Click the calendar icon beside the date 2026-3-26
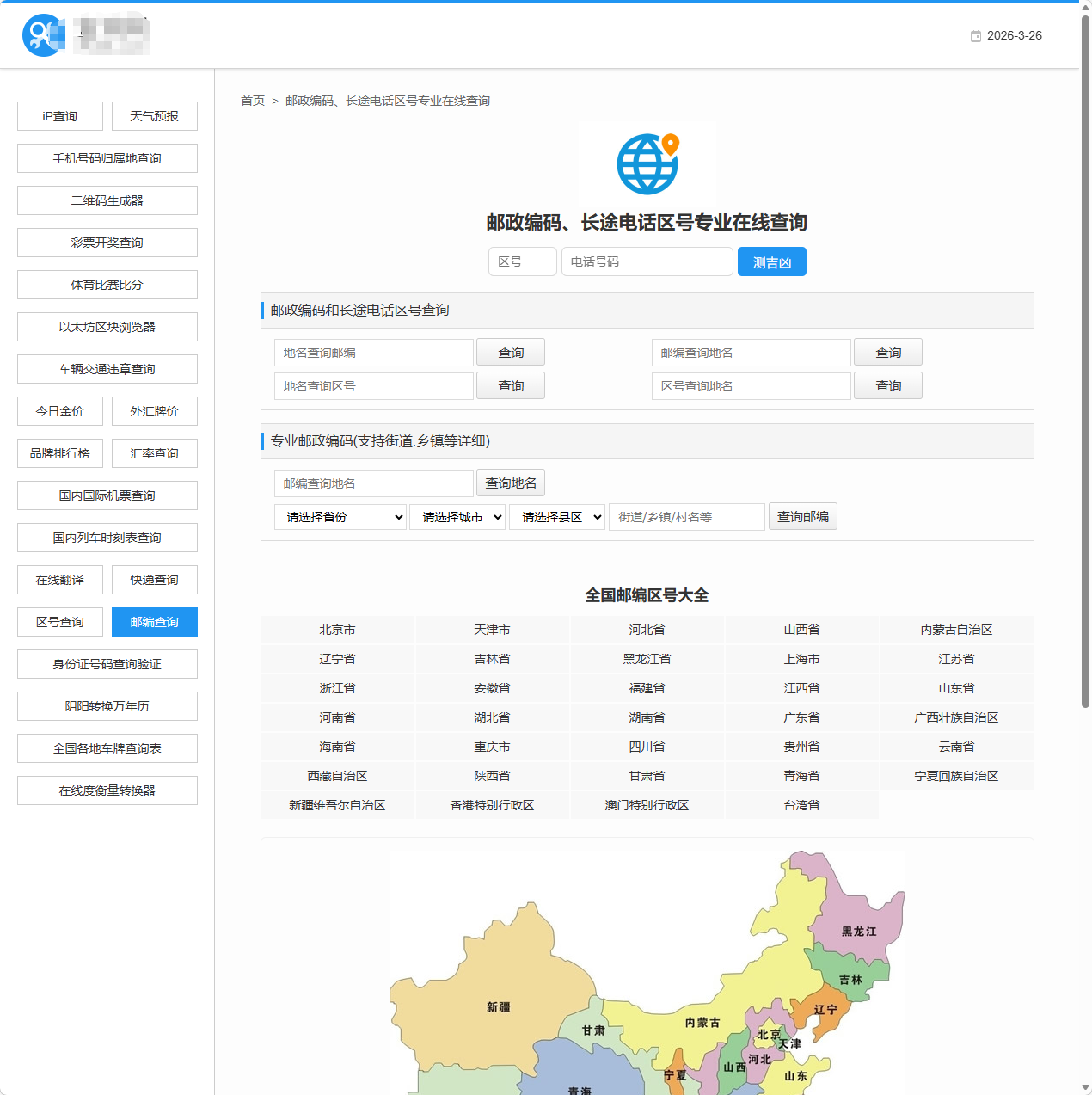1092x1095 pixels. pyautogui.click(x=975, y=35)
